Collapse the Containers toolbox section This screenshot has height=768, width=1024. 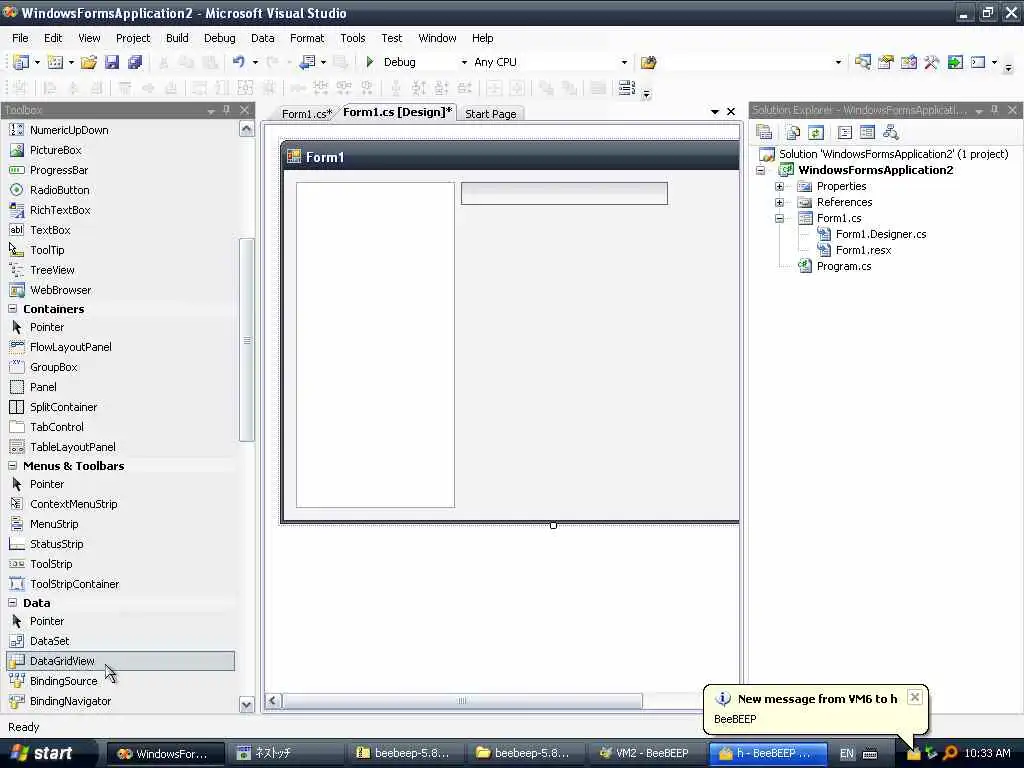(x=12, y=308)
